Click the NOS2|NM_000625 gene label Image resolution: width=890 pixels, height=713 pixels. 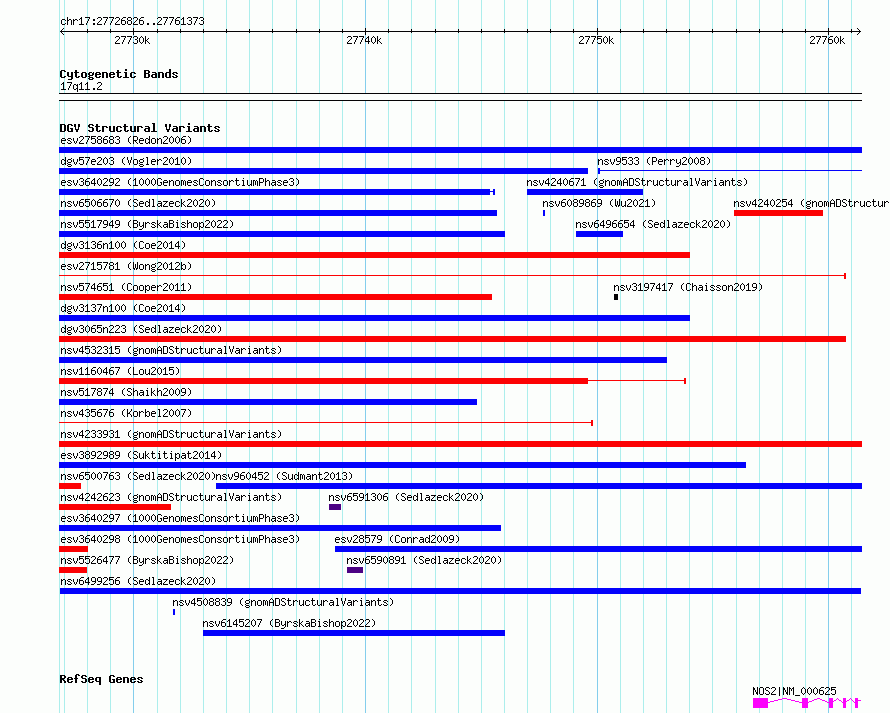pyautogui.click(x=794, y=691)
